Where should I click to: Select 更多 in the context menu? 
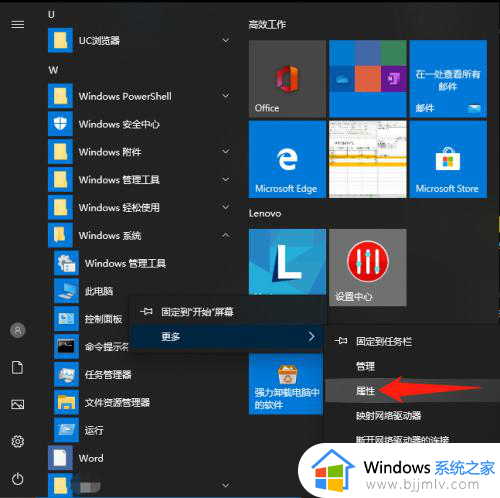[227, 337]
